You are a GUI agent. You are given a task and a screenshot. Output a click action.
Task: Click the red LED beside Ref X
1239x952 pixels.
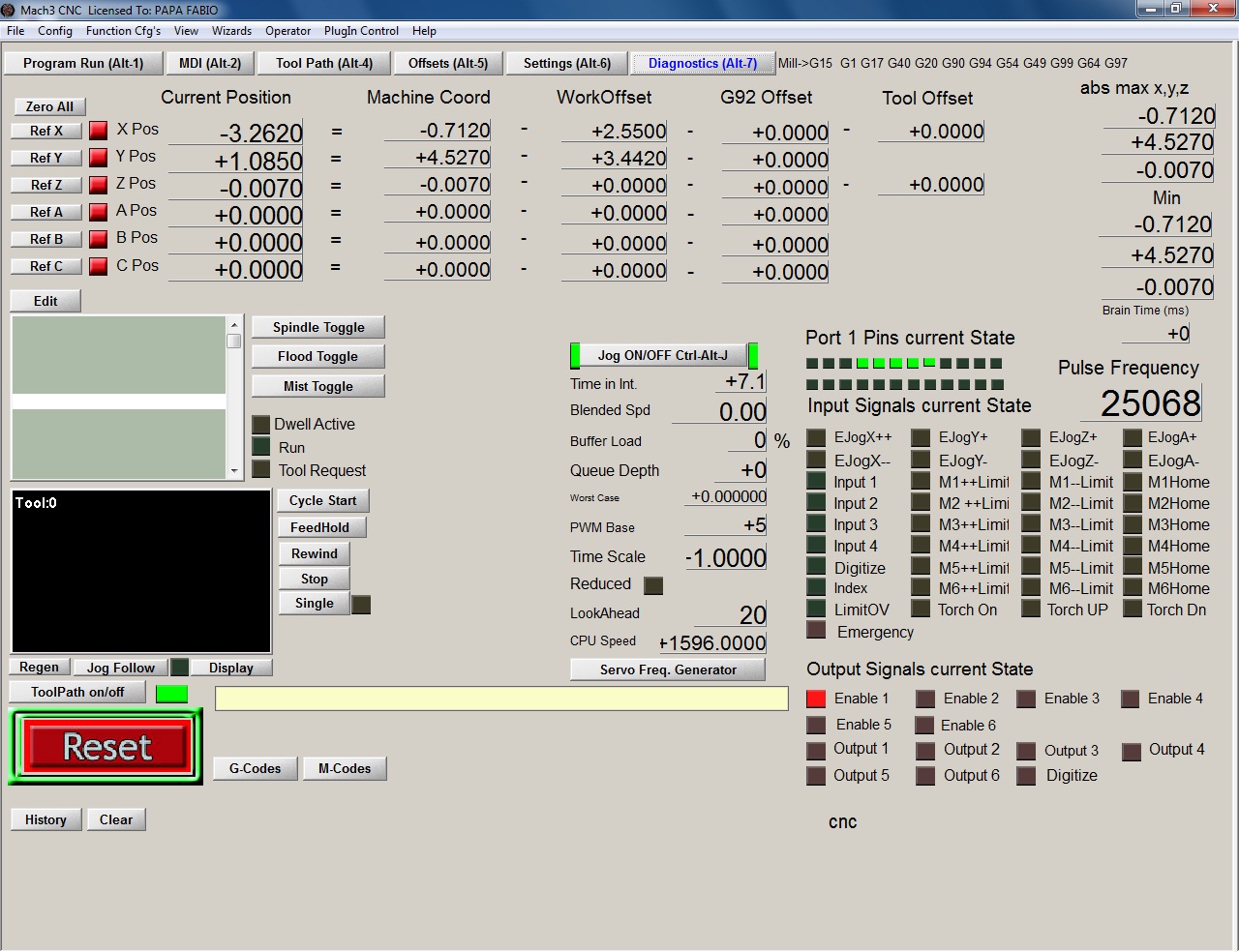click(x=99, y=130)
